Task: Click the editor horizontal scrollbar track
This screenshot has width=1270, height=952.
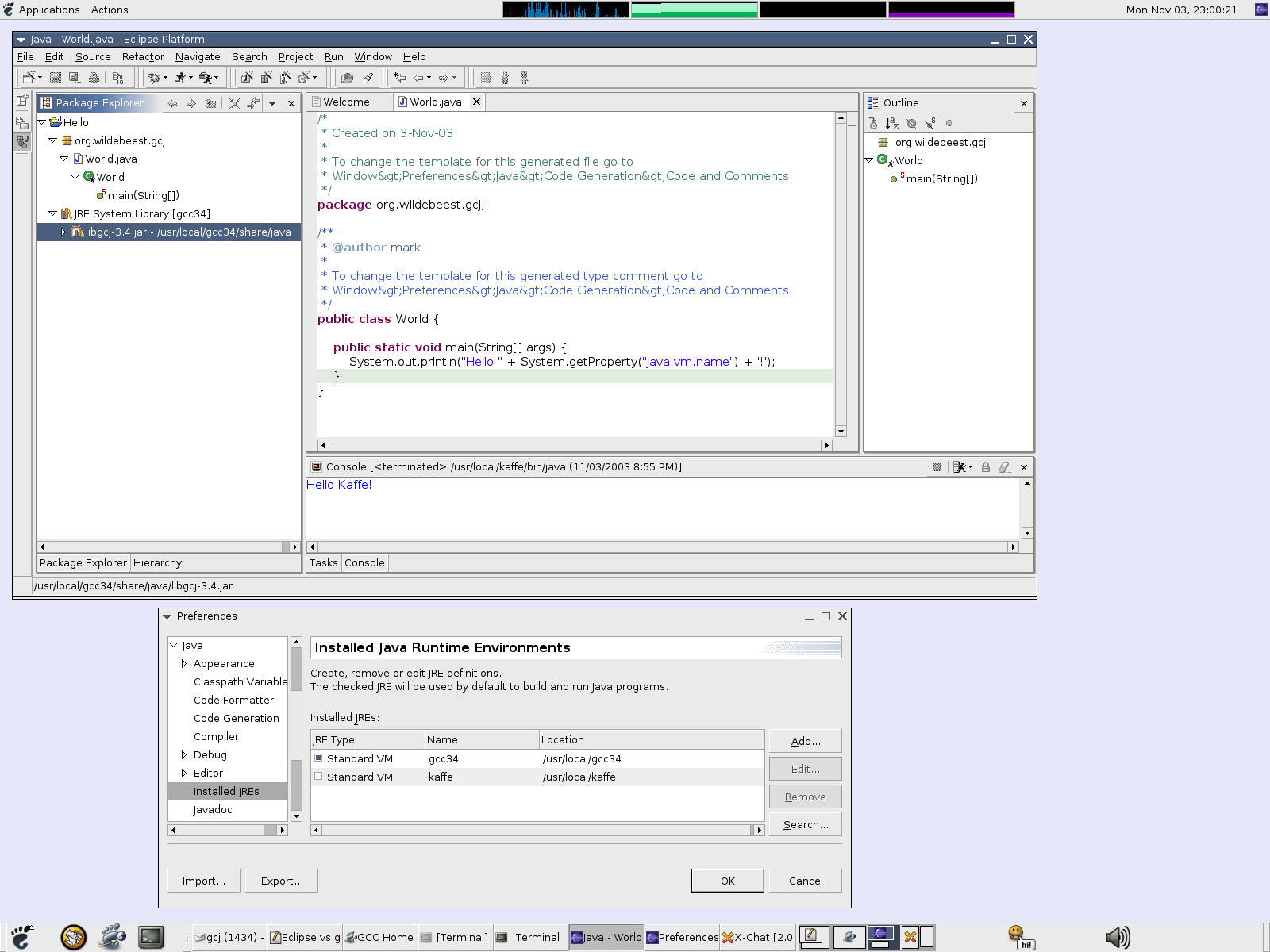Action: (575, 445)
